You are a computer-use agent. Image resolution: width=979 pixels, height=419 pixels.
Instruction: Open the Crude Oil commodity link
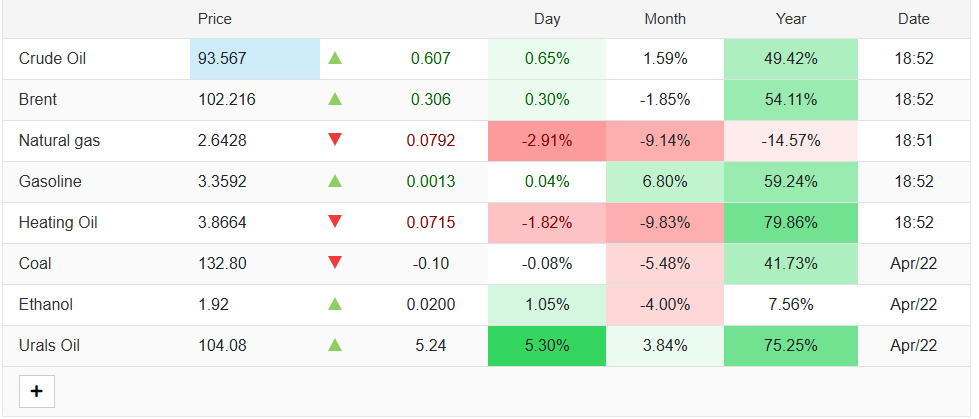53,59
